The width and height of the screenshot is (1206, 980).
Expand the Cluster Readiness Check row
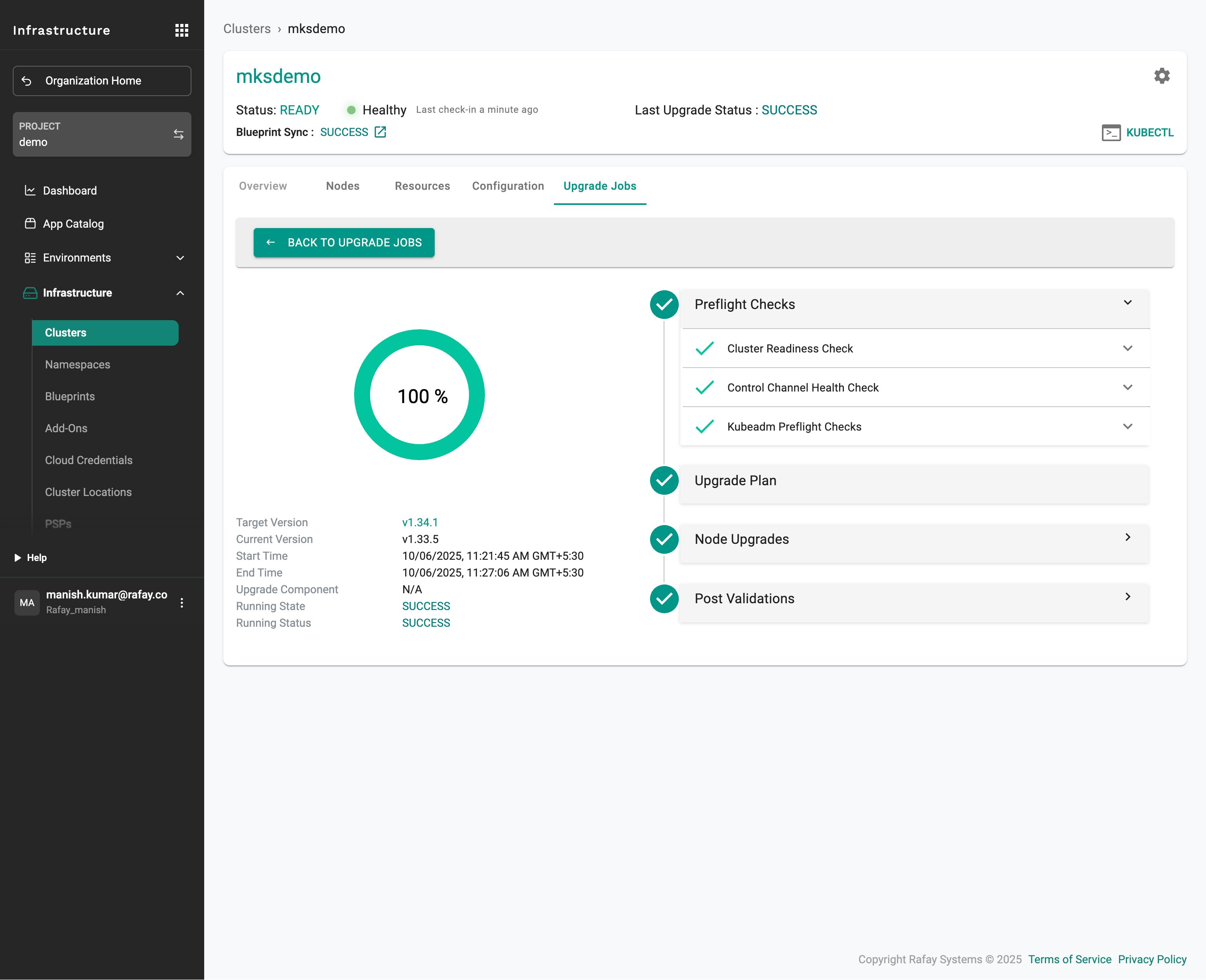1127,348
